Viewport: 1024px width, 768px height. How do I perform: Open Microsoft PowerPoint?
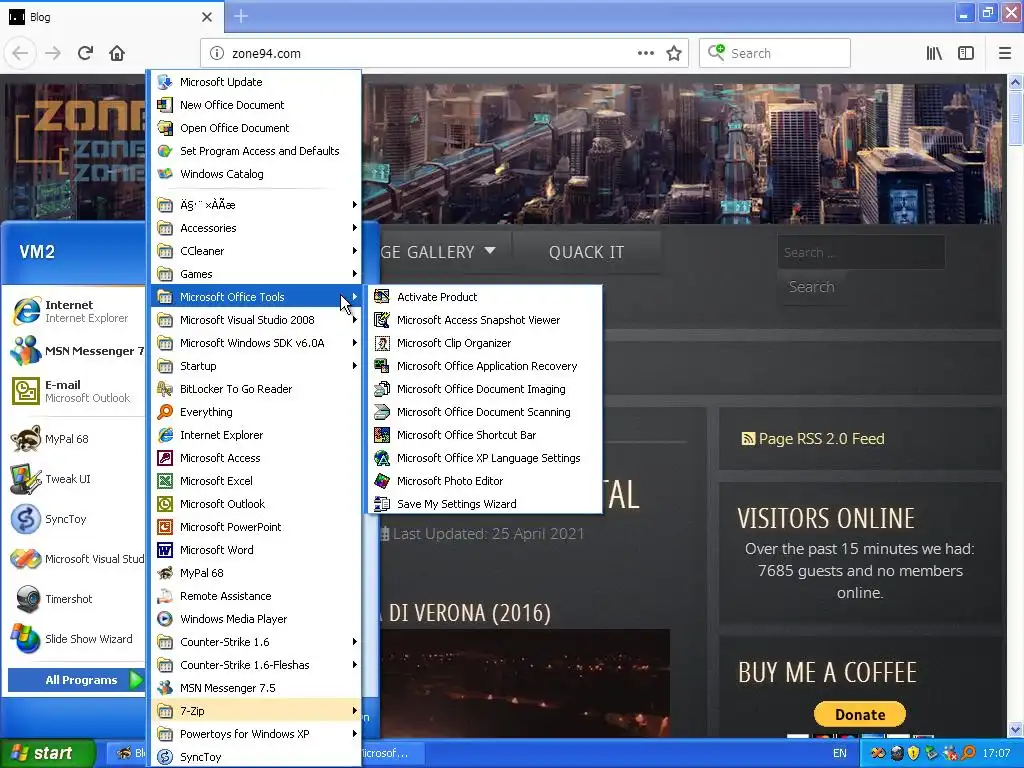pos(256,527)
